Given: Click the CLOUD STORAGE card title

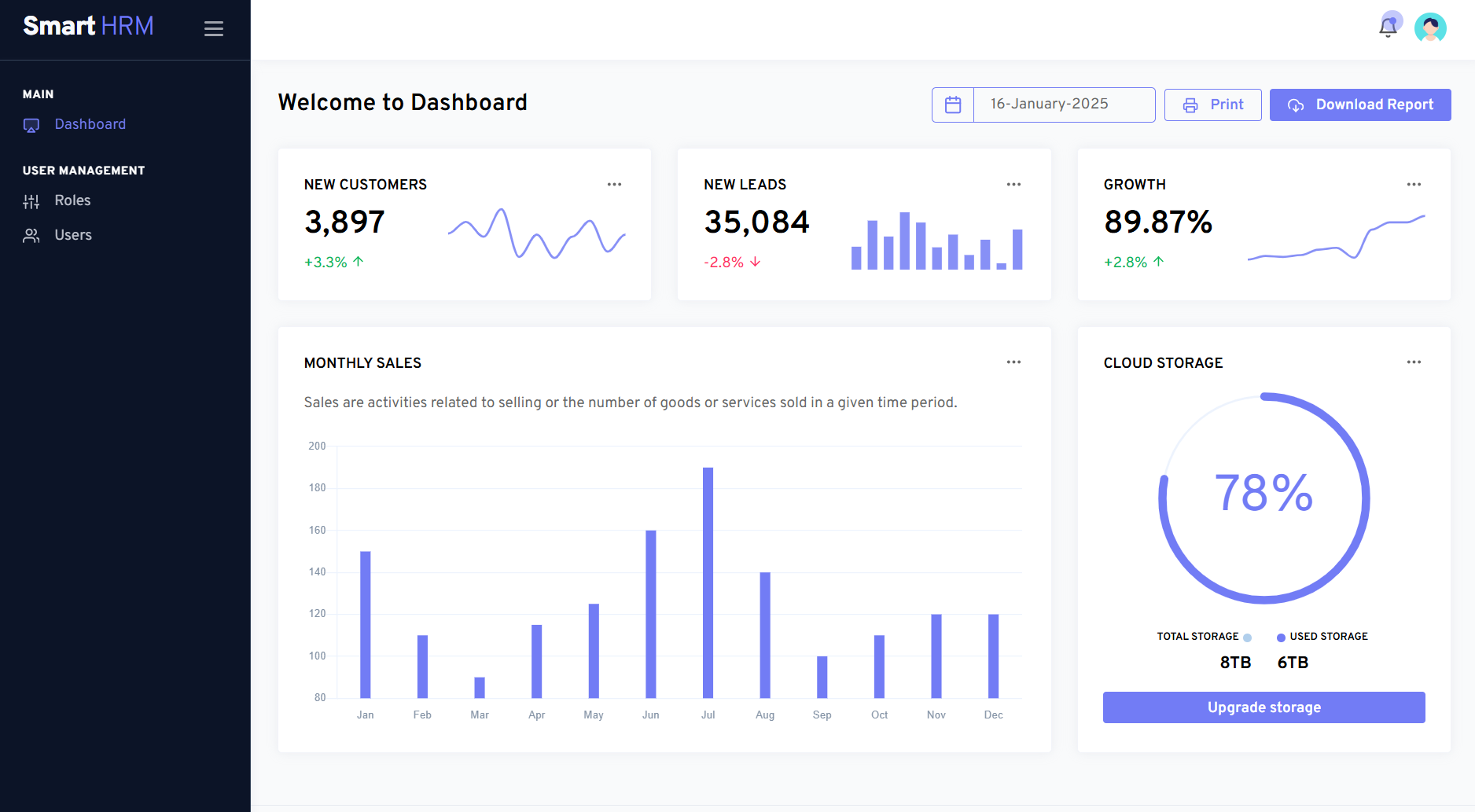Looking at the screenshot, I should (1163, 363).
